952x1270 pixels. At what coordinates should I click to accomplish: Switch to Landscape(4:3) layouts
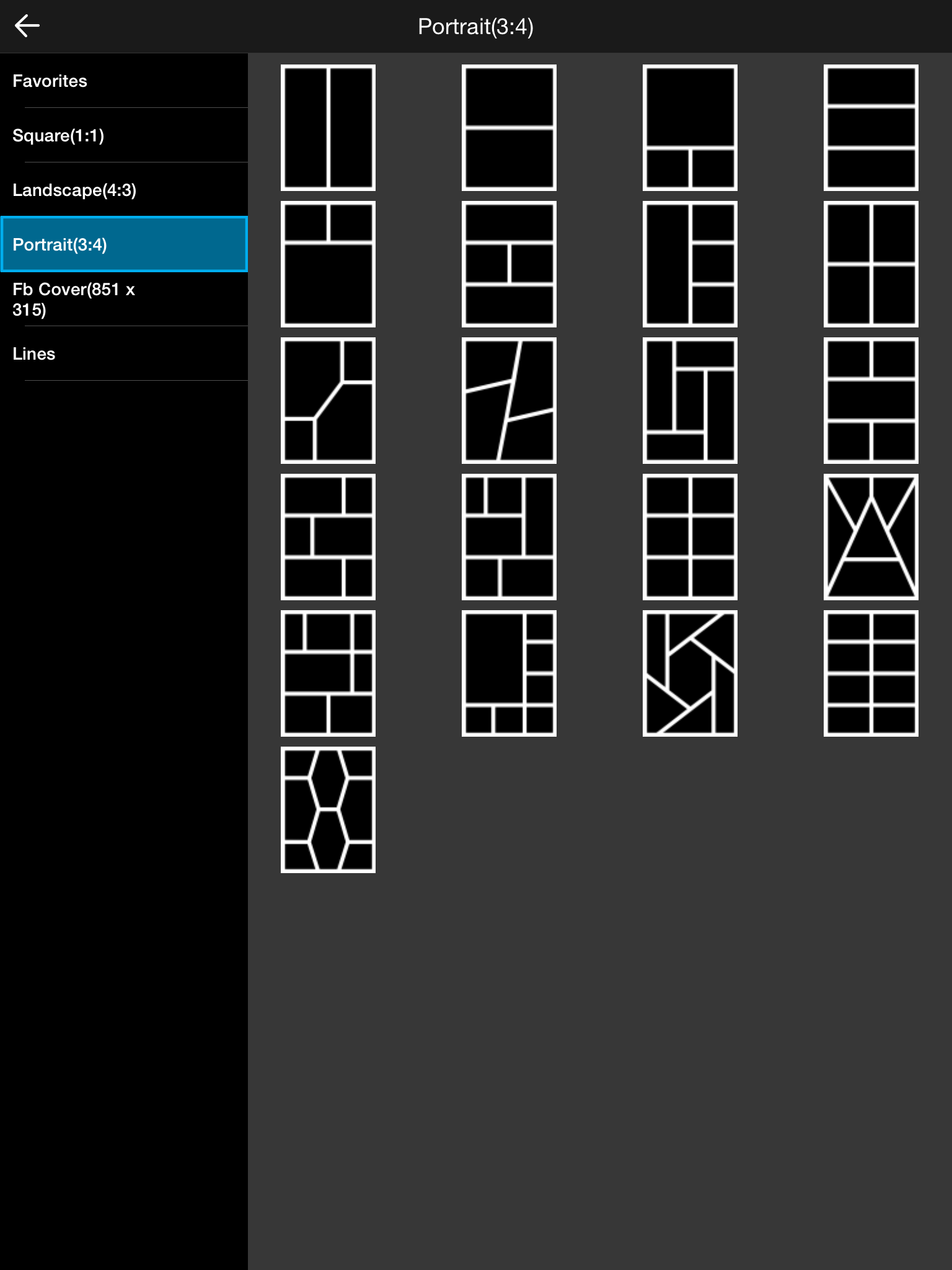click(124, 190)
